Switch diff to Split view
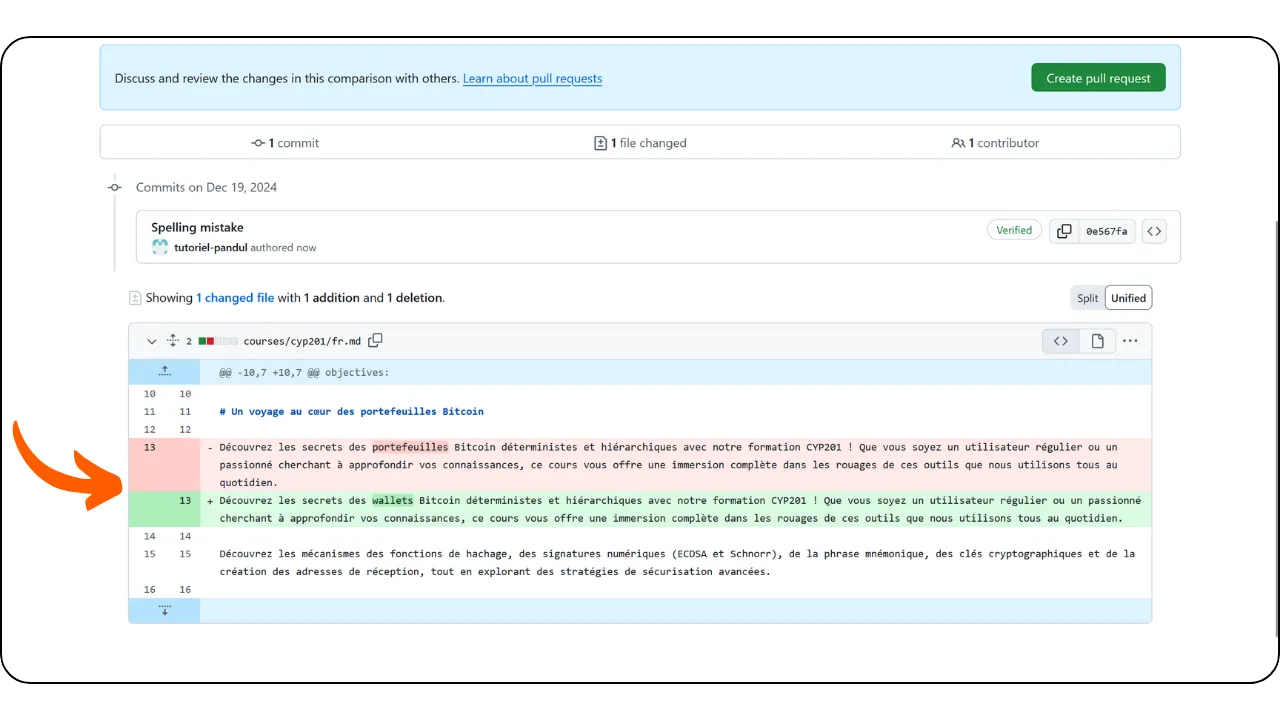The image size is (1280, 720). 1087,298
